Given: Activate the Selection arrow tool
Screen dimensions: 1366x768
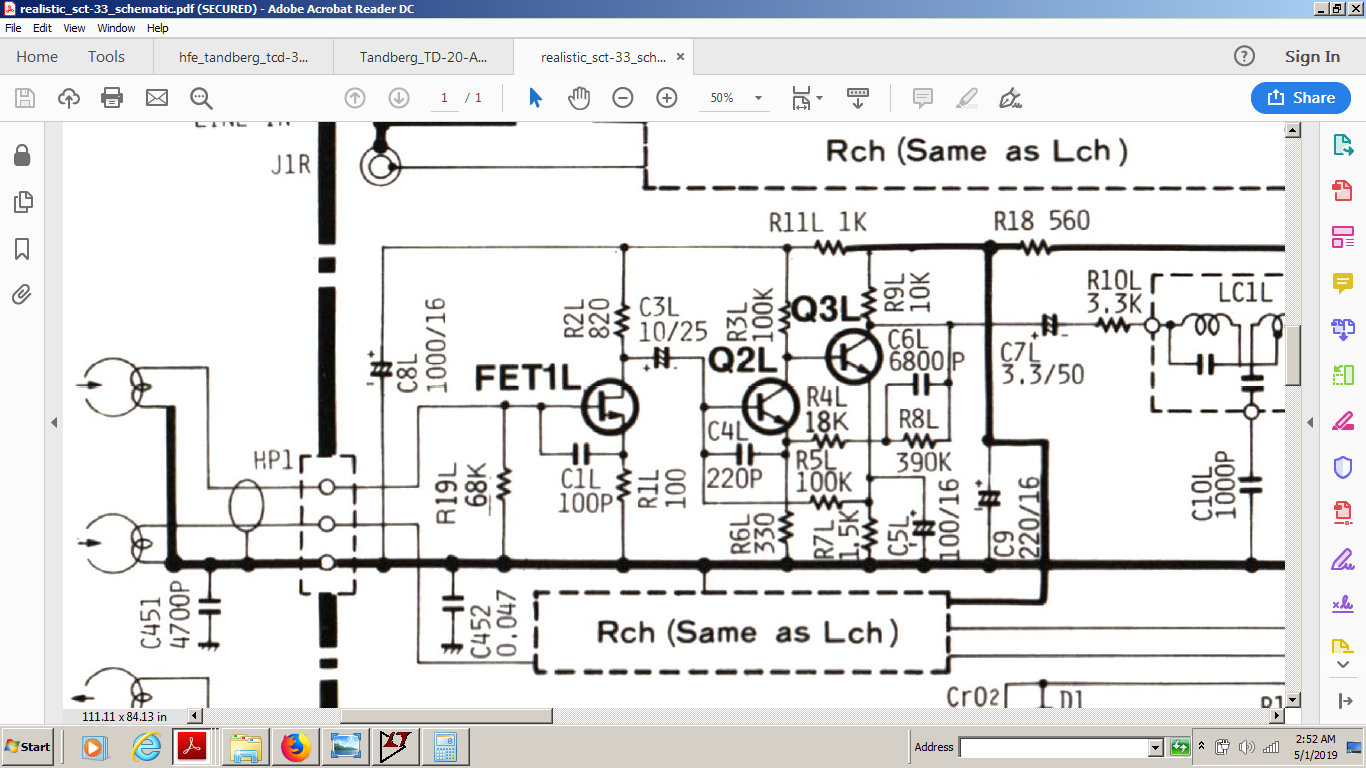Looking at the screenshot, I should pos(536,98).
